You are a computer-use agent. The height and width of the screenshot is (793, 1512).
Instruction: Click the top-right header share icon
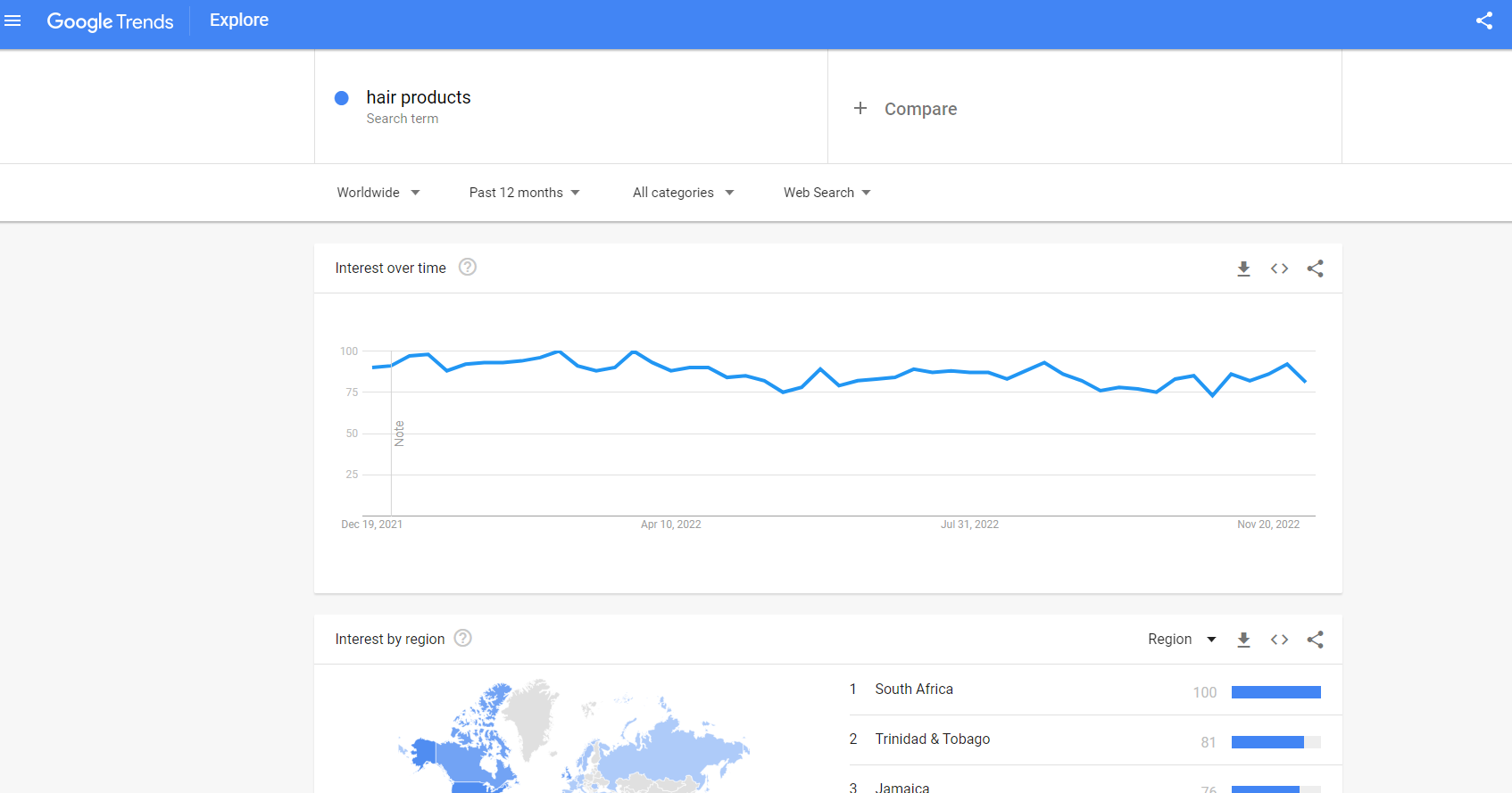tap(1484, 21)
